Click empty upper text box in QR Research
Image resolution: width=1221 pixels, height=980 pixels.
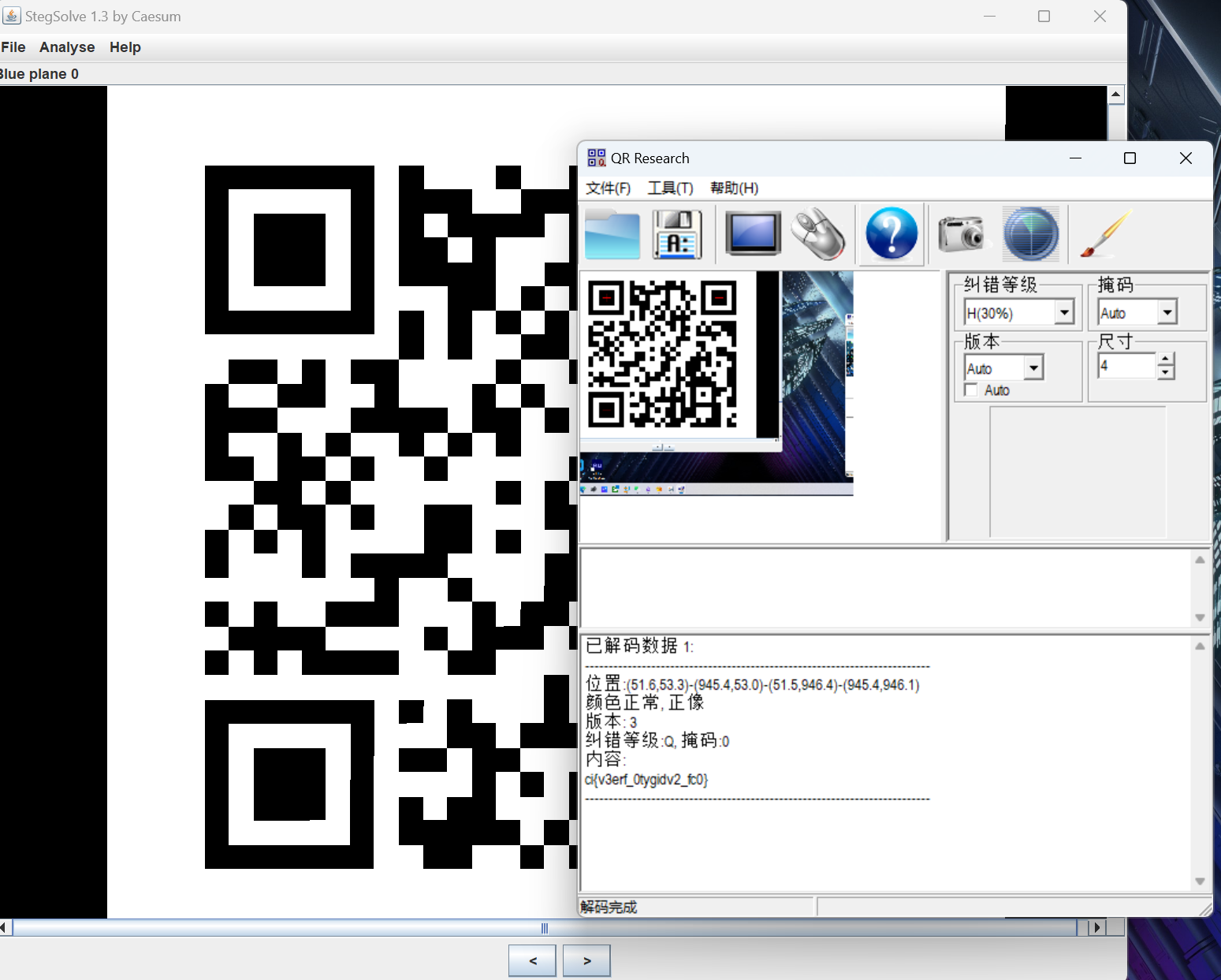point(886,588)
